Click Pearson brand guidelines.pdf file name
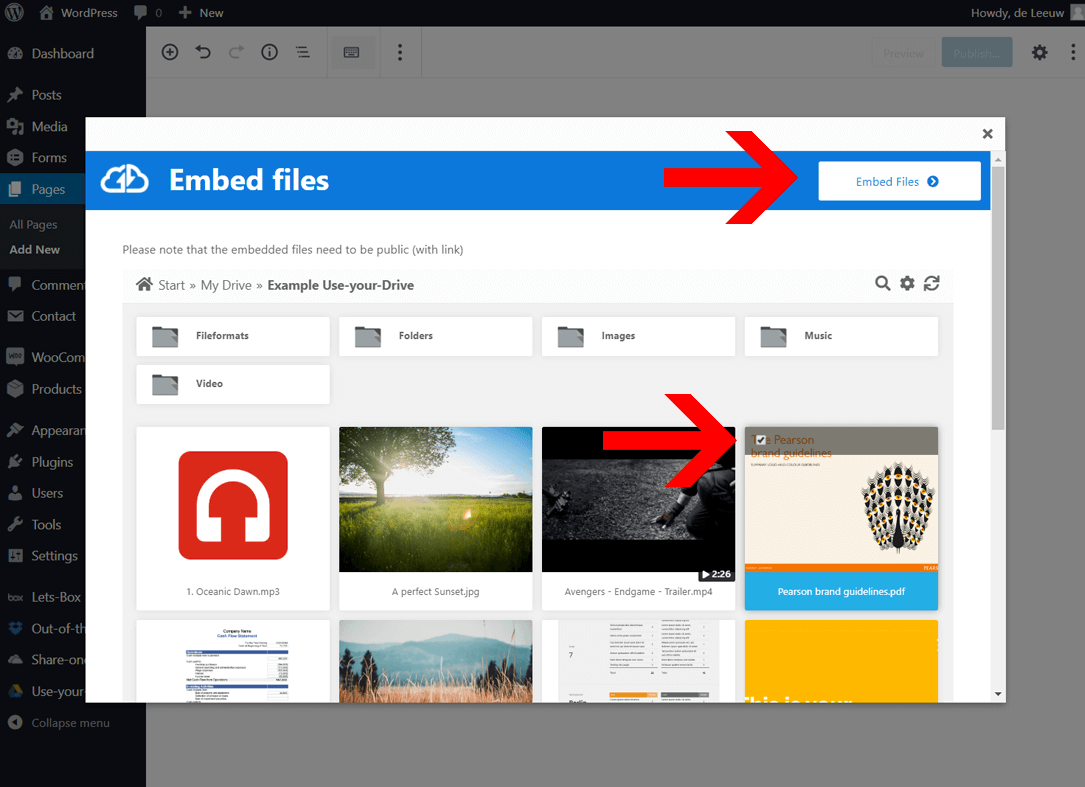The width and height of the screenshot is (1085, 787). (x=841, y=592)
